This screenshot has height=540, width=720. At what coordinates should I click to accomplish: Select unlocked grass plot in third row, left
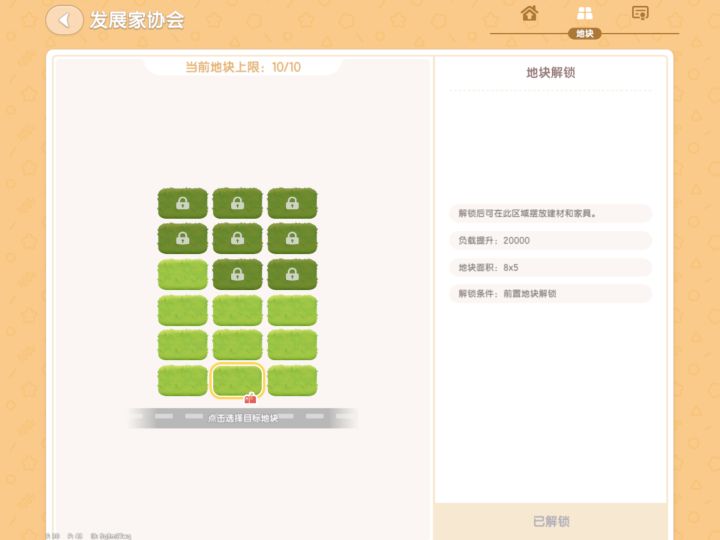(183, 274)
